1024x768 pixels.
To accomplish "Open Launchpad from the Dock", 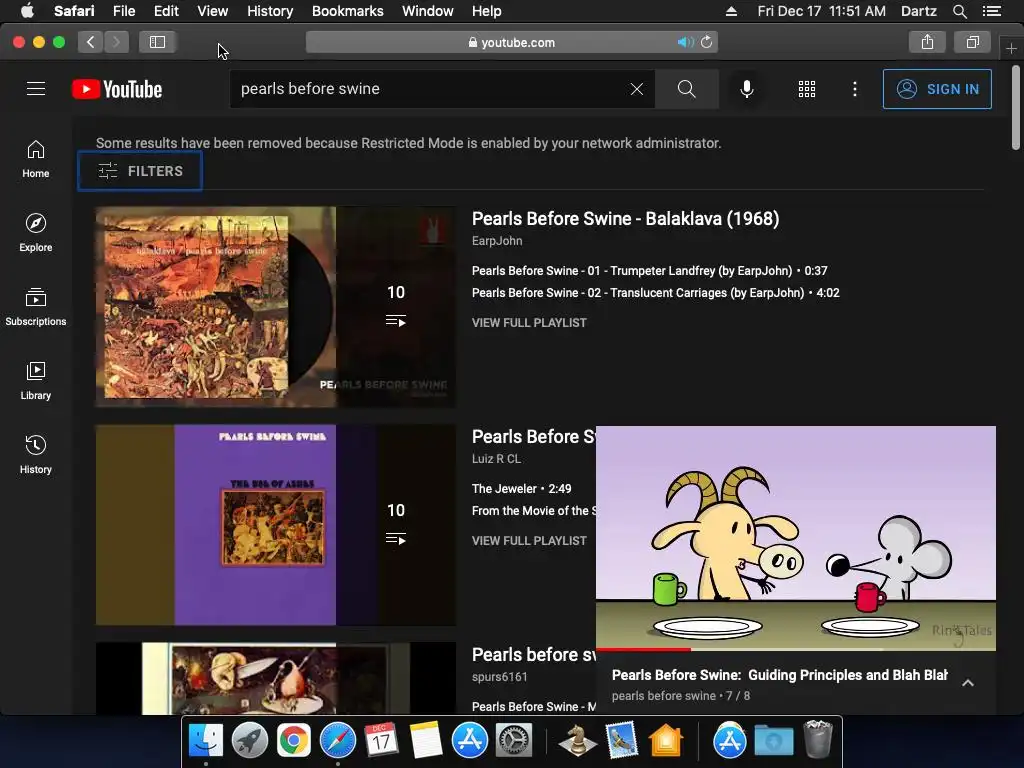I will (x=249, y=741).
